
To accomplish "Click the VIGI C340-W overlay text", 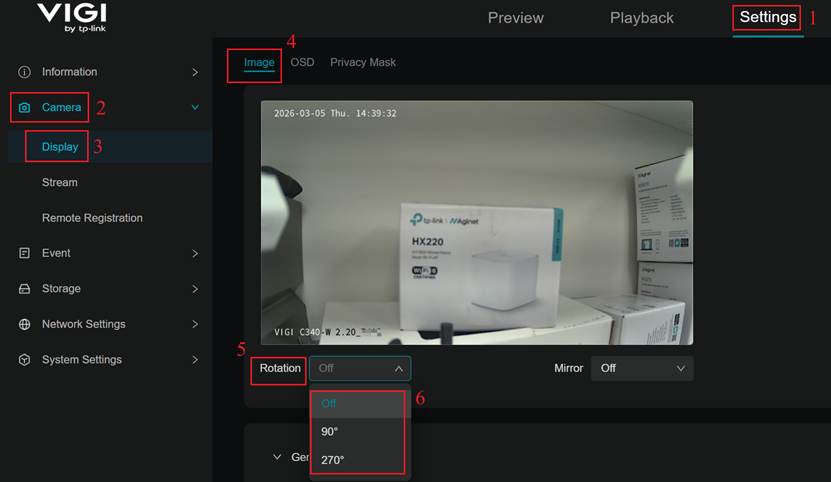I will click(327, 332).
